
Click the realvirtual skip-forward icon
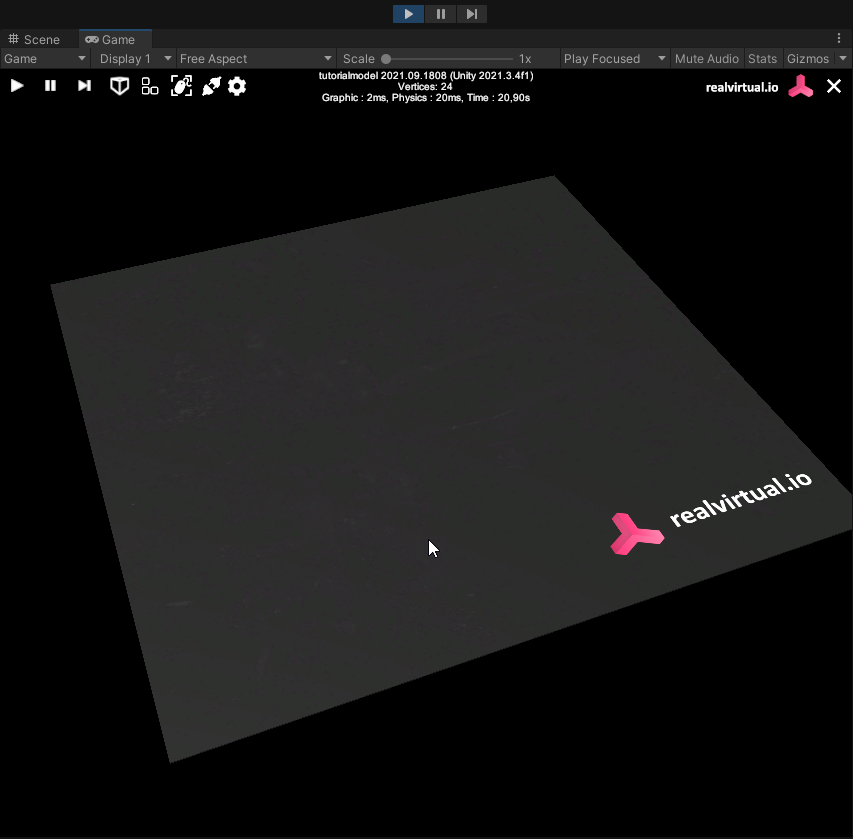click(84, 86)
